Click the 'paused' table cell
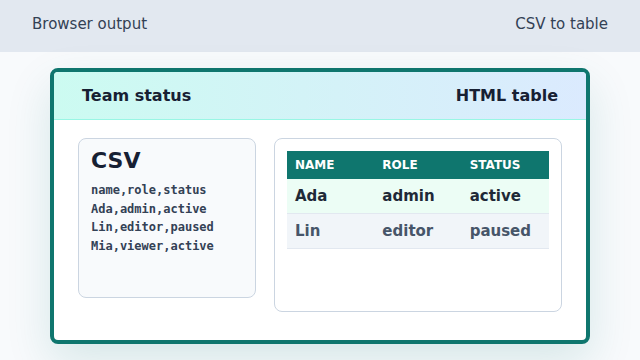This screenshot has width=640, height=360. (x=505, y=231)
